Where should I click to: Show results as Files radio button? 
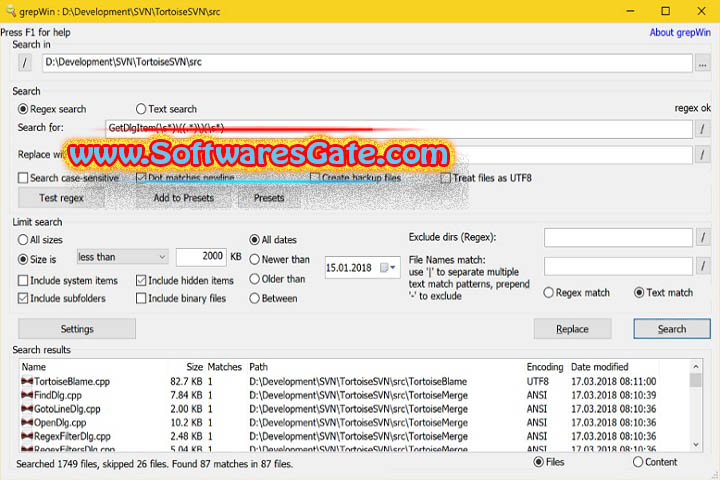pyautogui.click(x=539, y=462)
